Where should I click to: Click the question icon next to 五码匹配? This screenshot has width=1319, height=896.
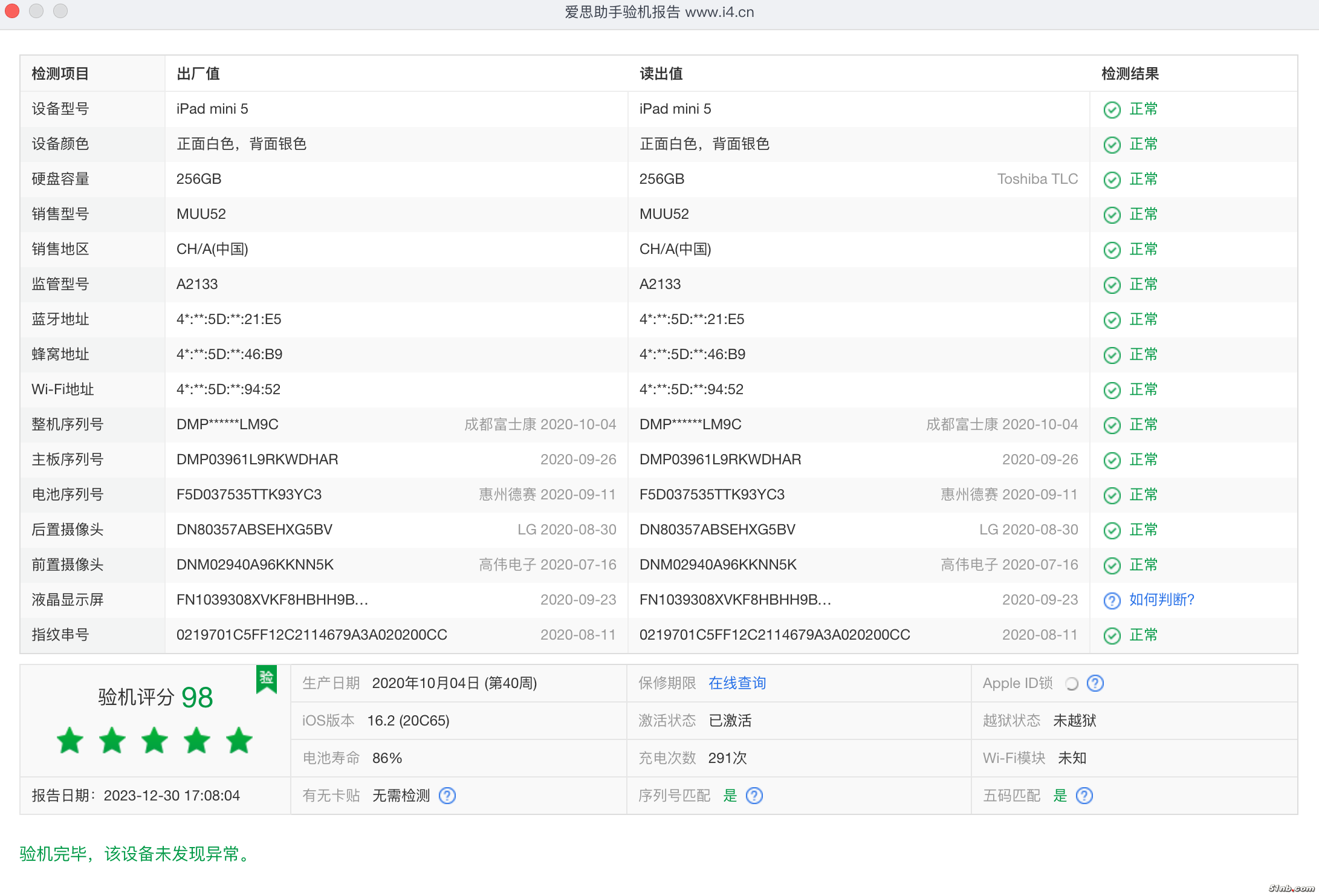1084,796
